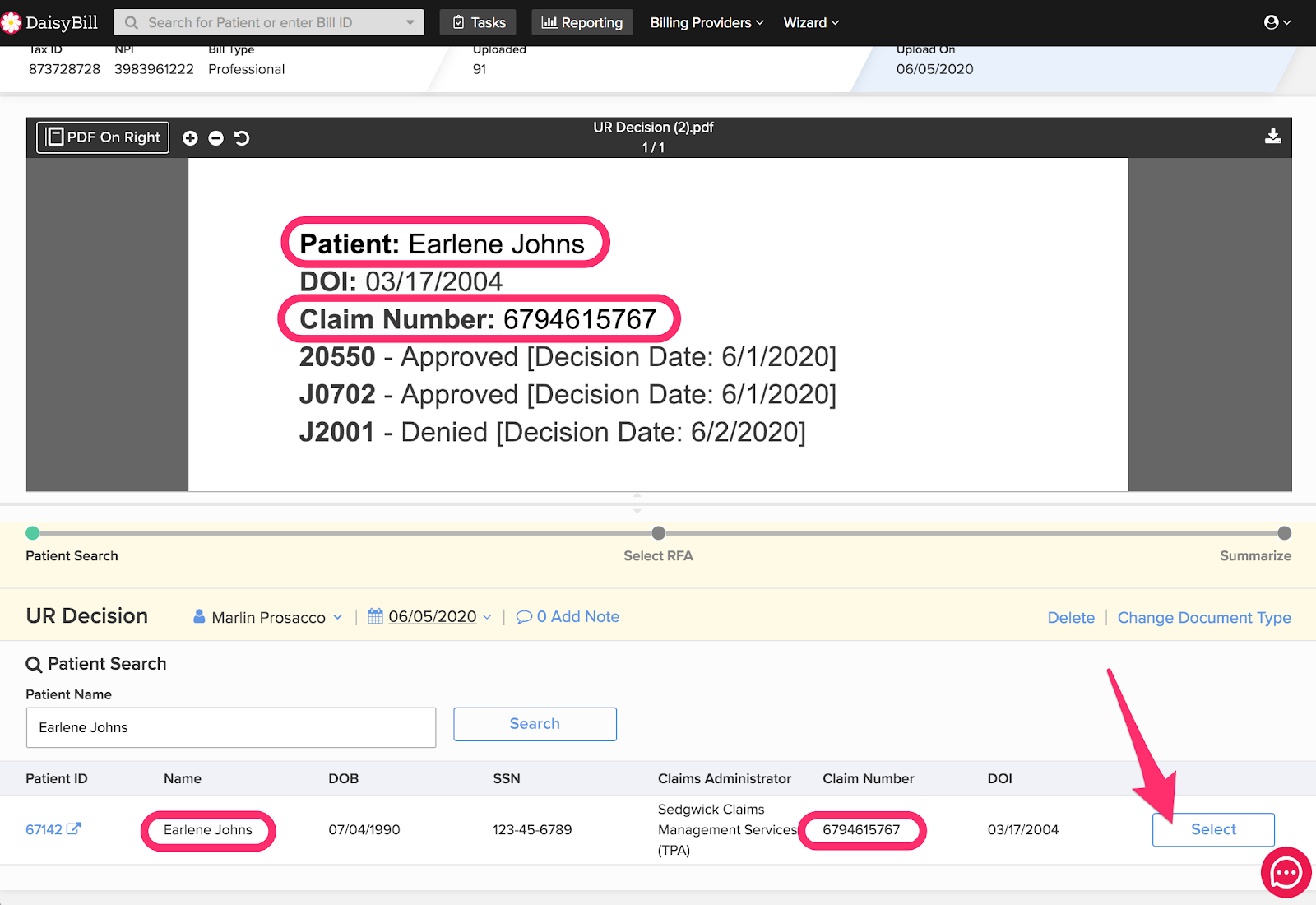Open the chat support bubble icon
The height and width of the screenshot is (905, 1316).
[1286, 872]
